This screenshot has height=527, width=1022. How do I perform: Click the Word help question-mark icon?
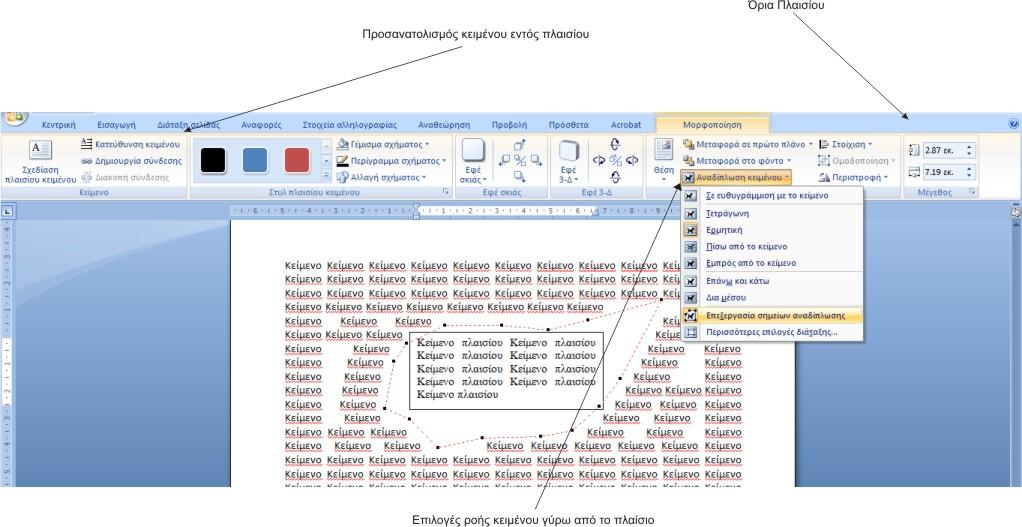pyautogui.click(x=1013, y=123)
